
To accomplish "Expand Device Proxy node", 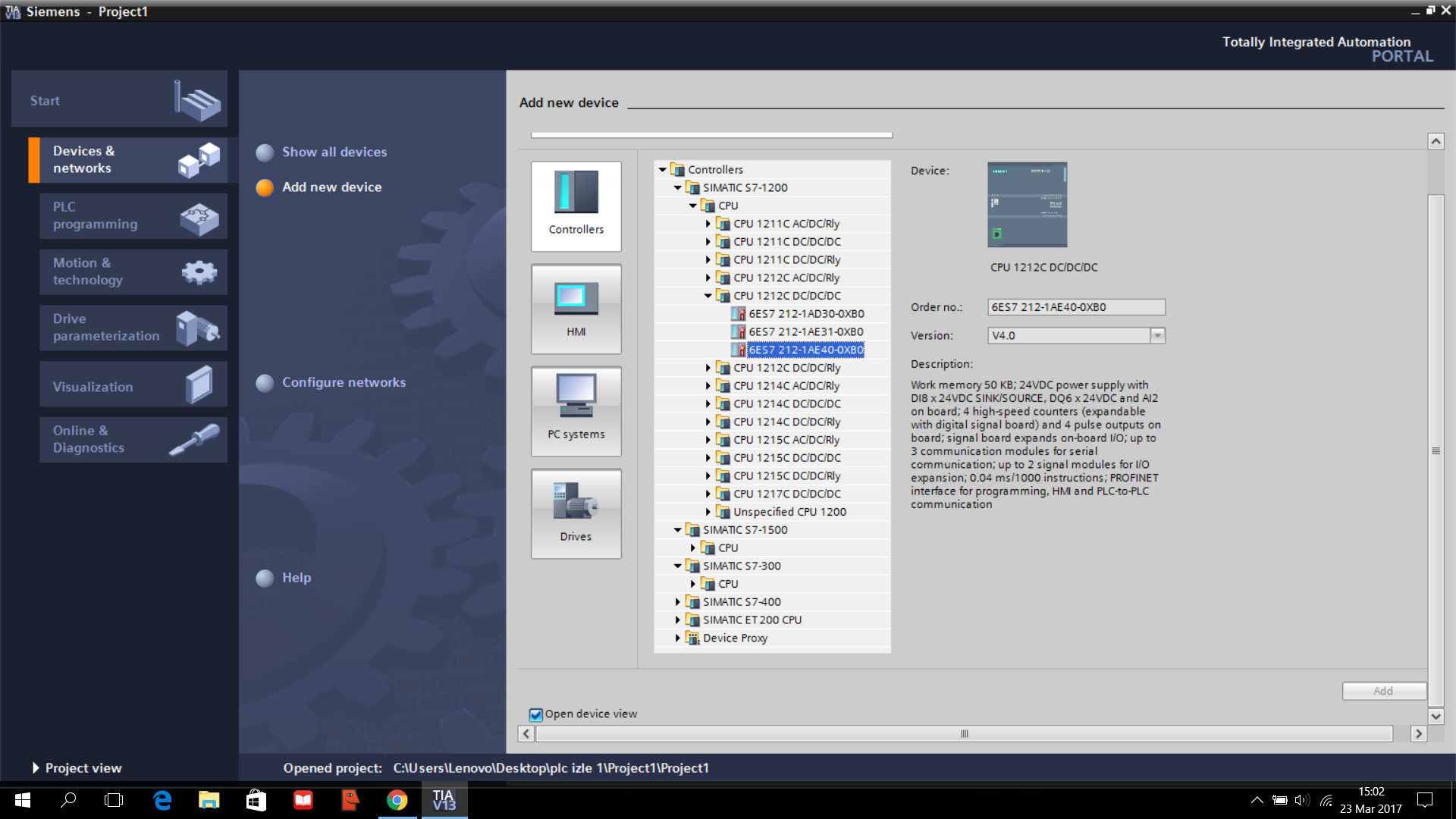I will coord(678,639).
